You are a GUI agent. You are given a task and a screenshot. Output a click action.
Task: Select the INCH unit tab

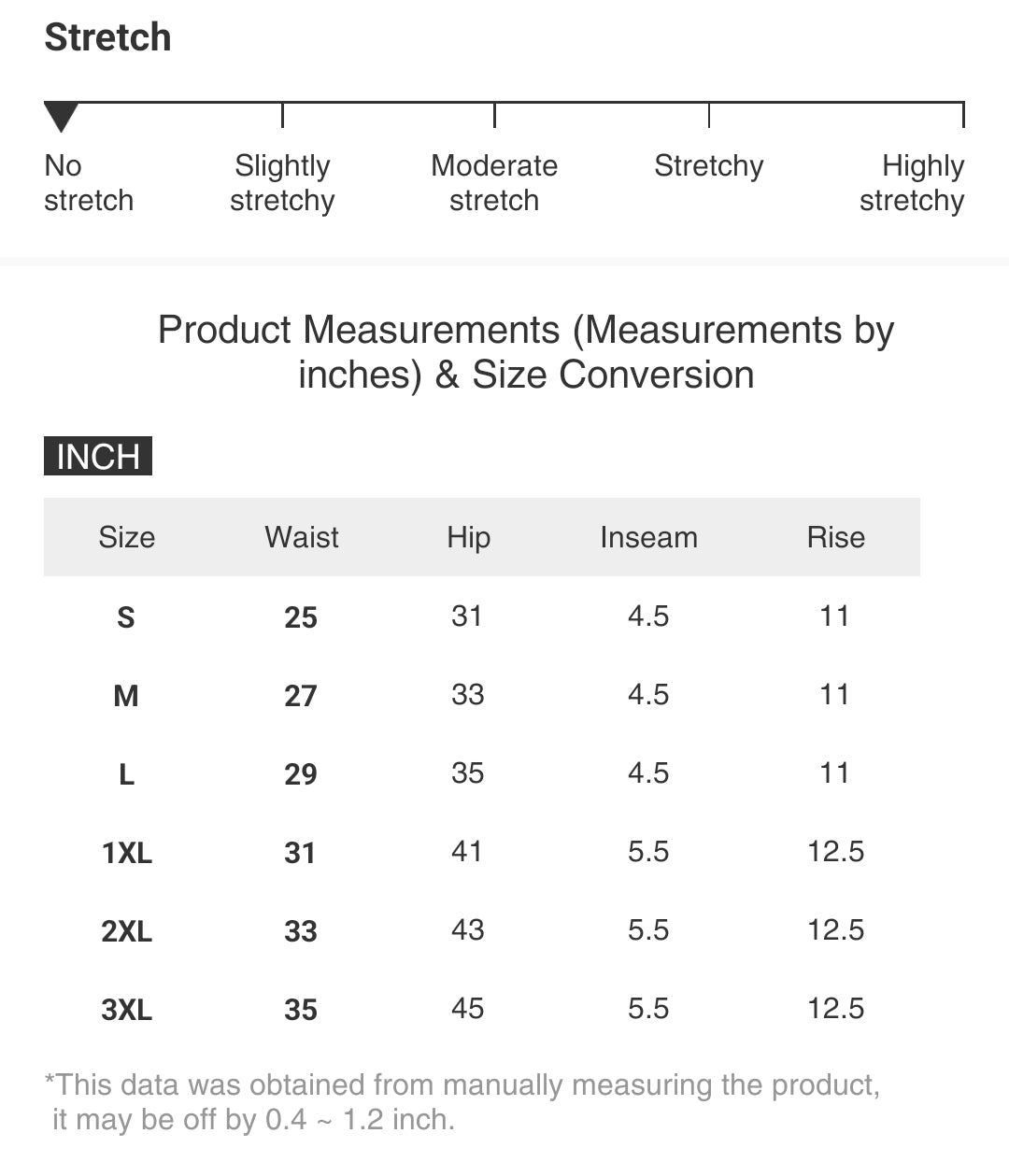click(98, 456)
